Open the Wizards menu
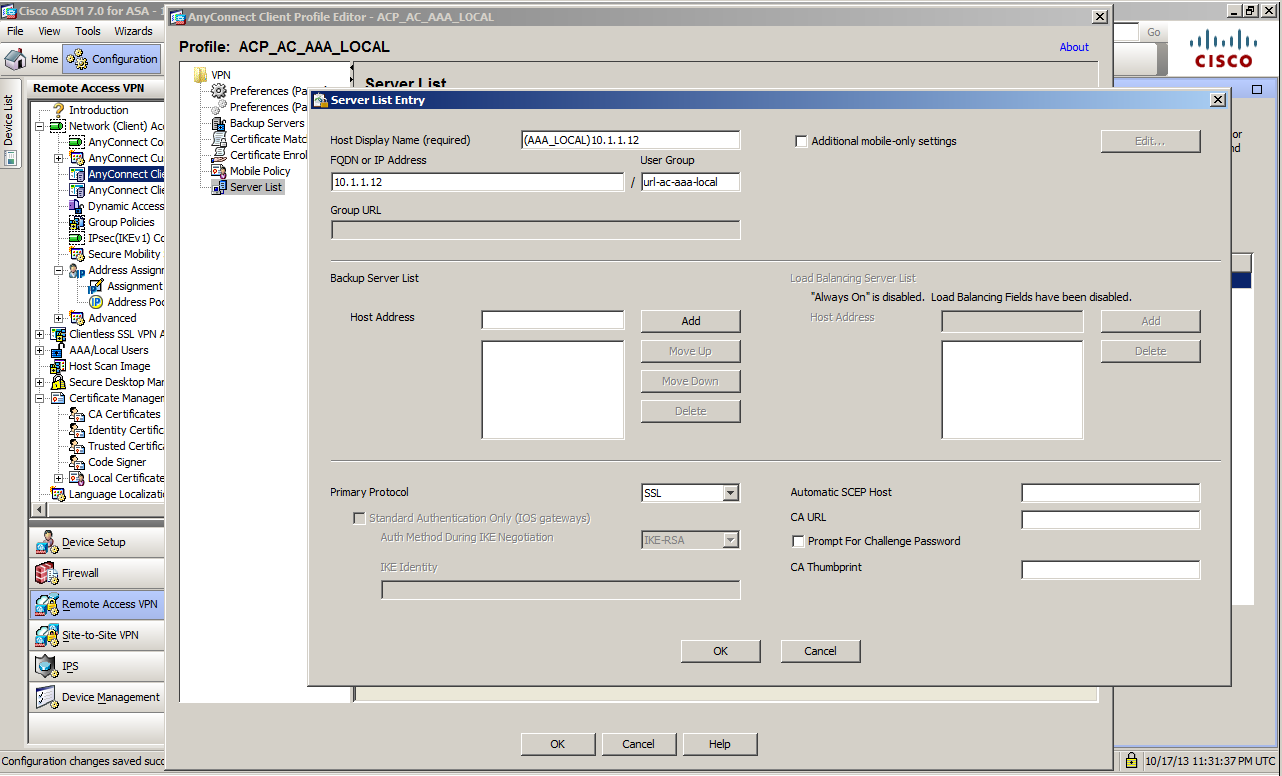1282x776 pixels. coord(133,31)
